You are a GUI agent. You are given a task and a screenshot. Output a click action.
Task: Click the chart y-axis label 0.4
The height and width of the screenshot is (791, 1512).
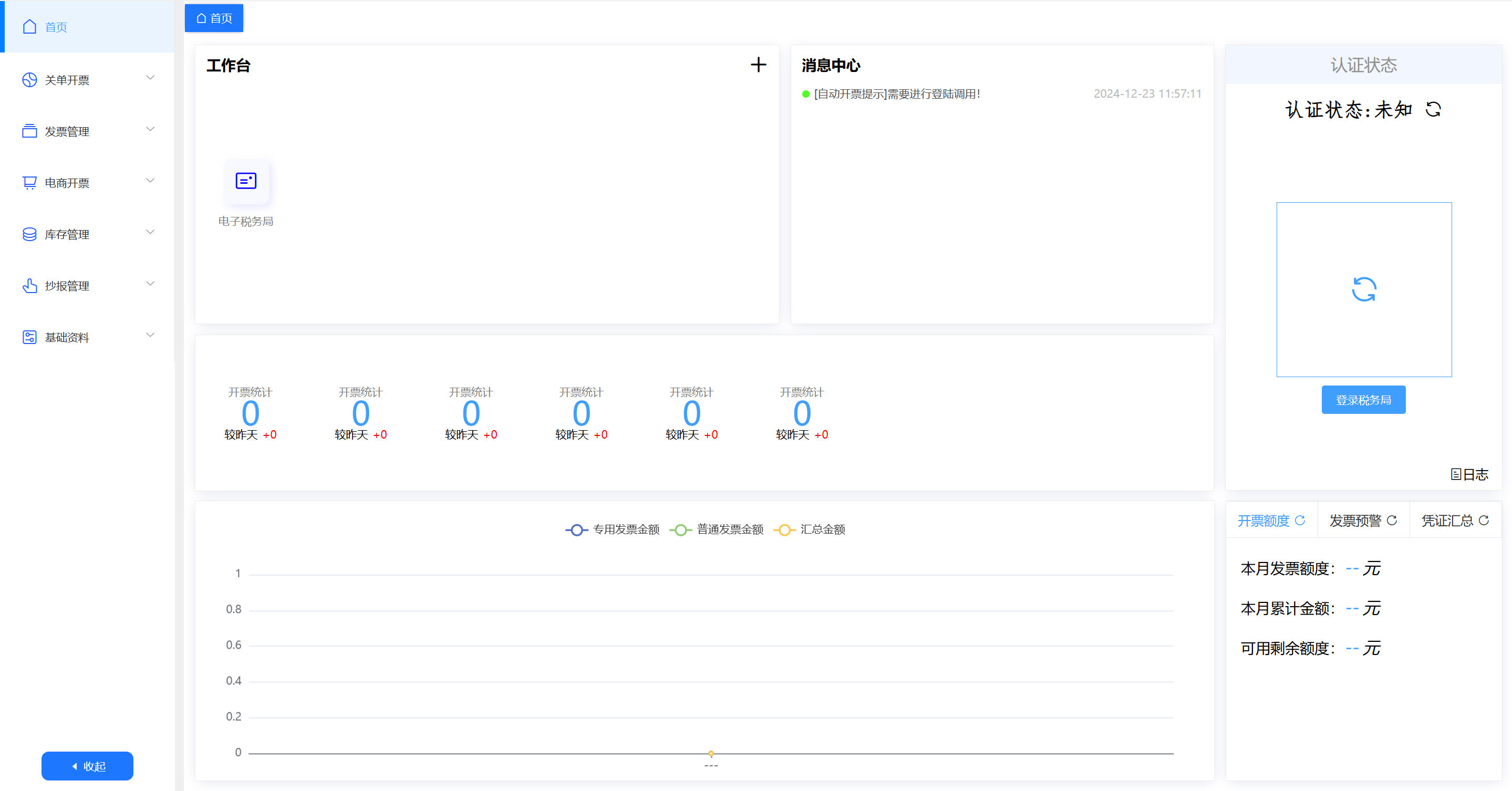(234, 681)
